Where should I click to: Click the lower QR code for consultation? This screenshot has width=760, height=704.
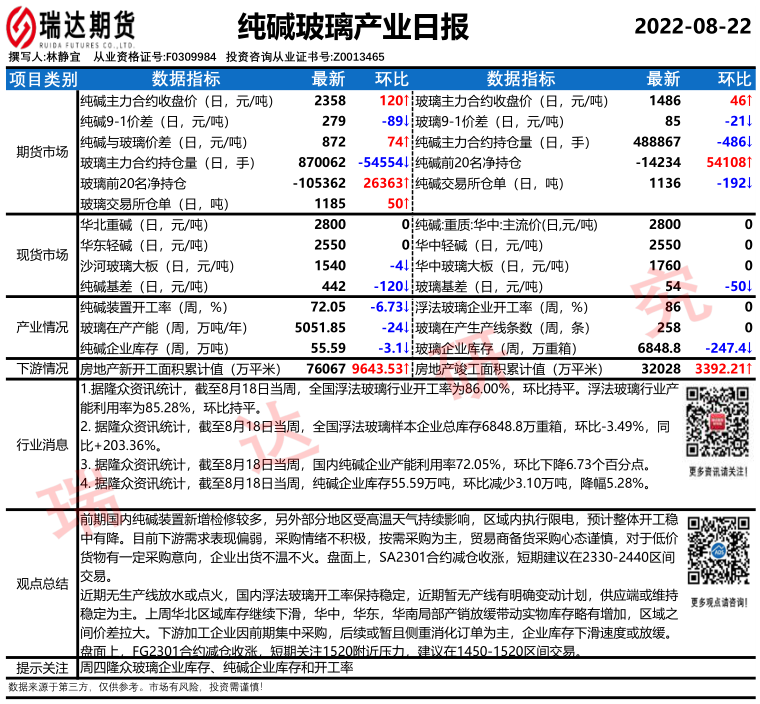(717, 552)
